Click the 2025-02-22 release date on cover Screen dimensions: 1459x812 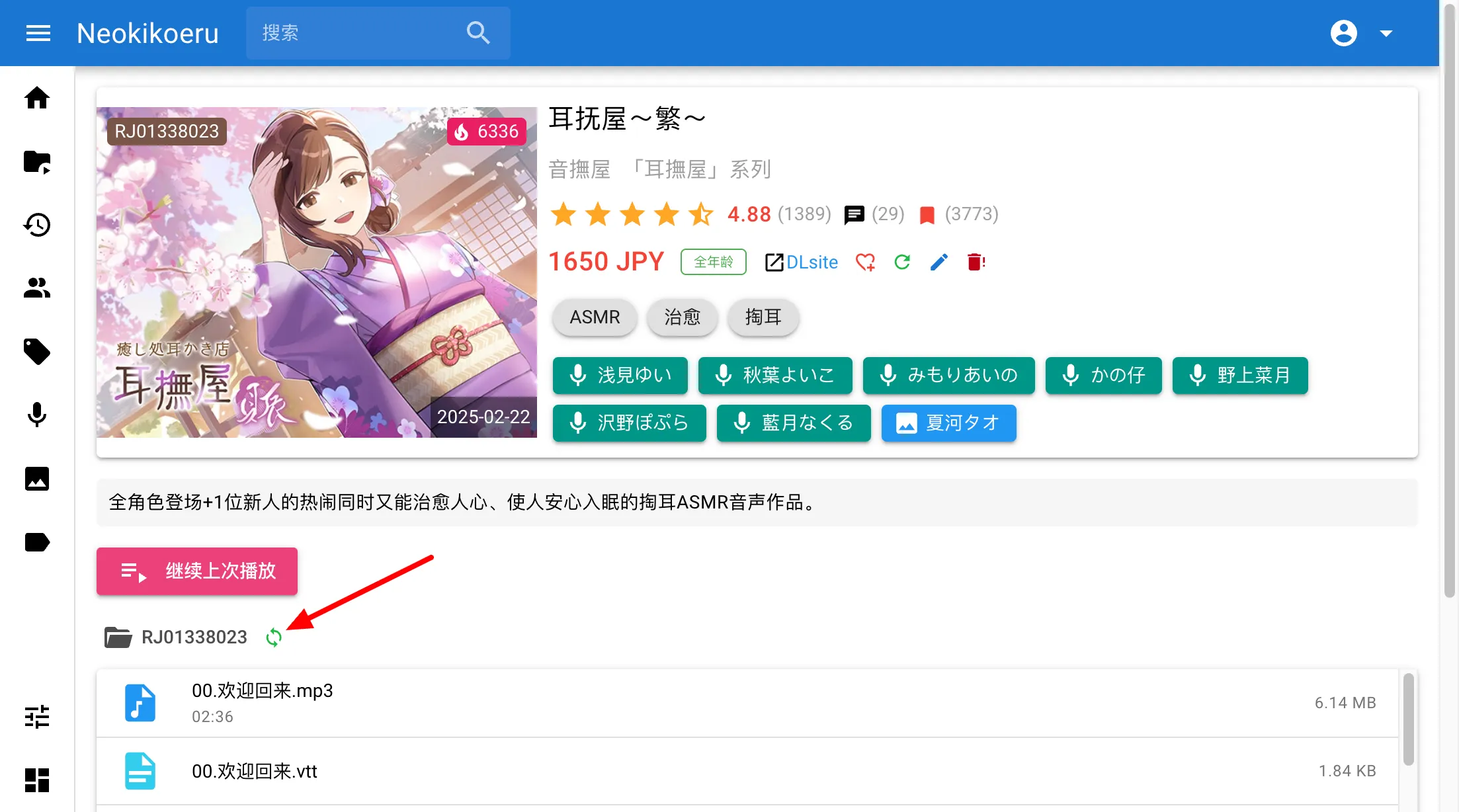(x=483, y=417)
